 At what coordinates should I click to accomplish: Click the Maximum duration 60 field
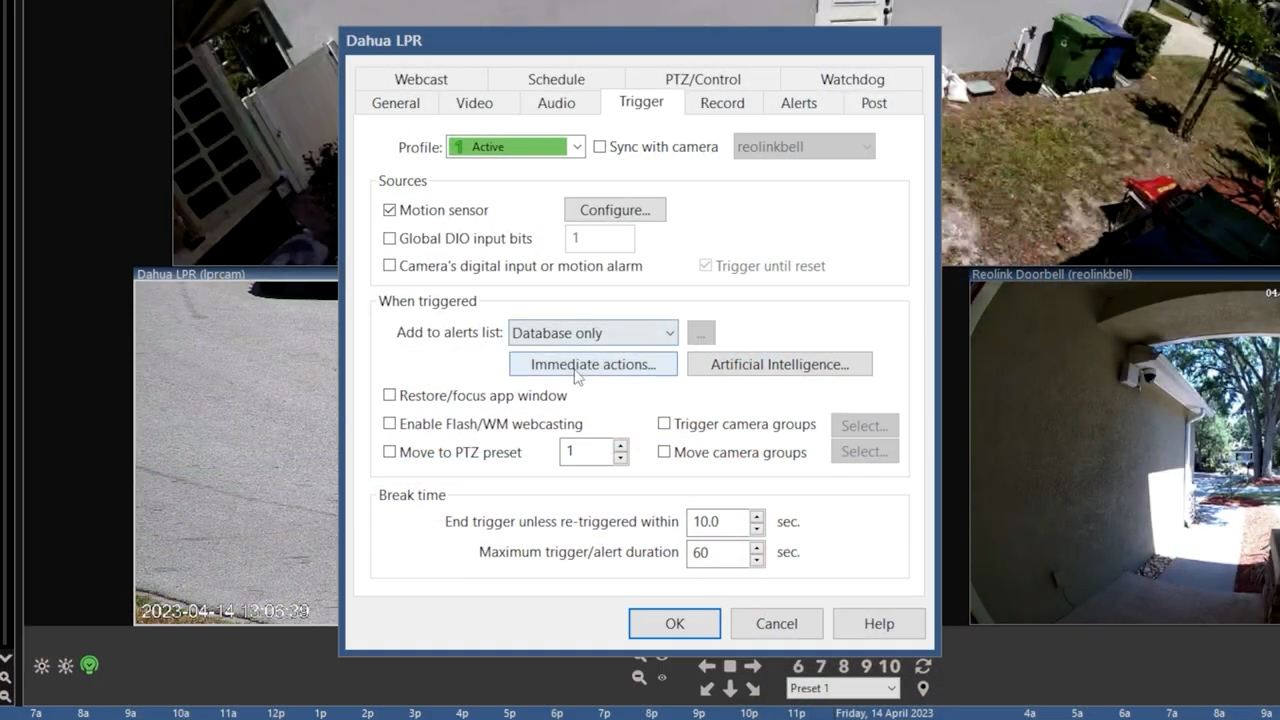pyautogui.click(x=718, y=552)
